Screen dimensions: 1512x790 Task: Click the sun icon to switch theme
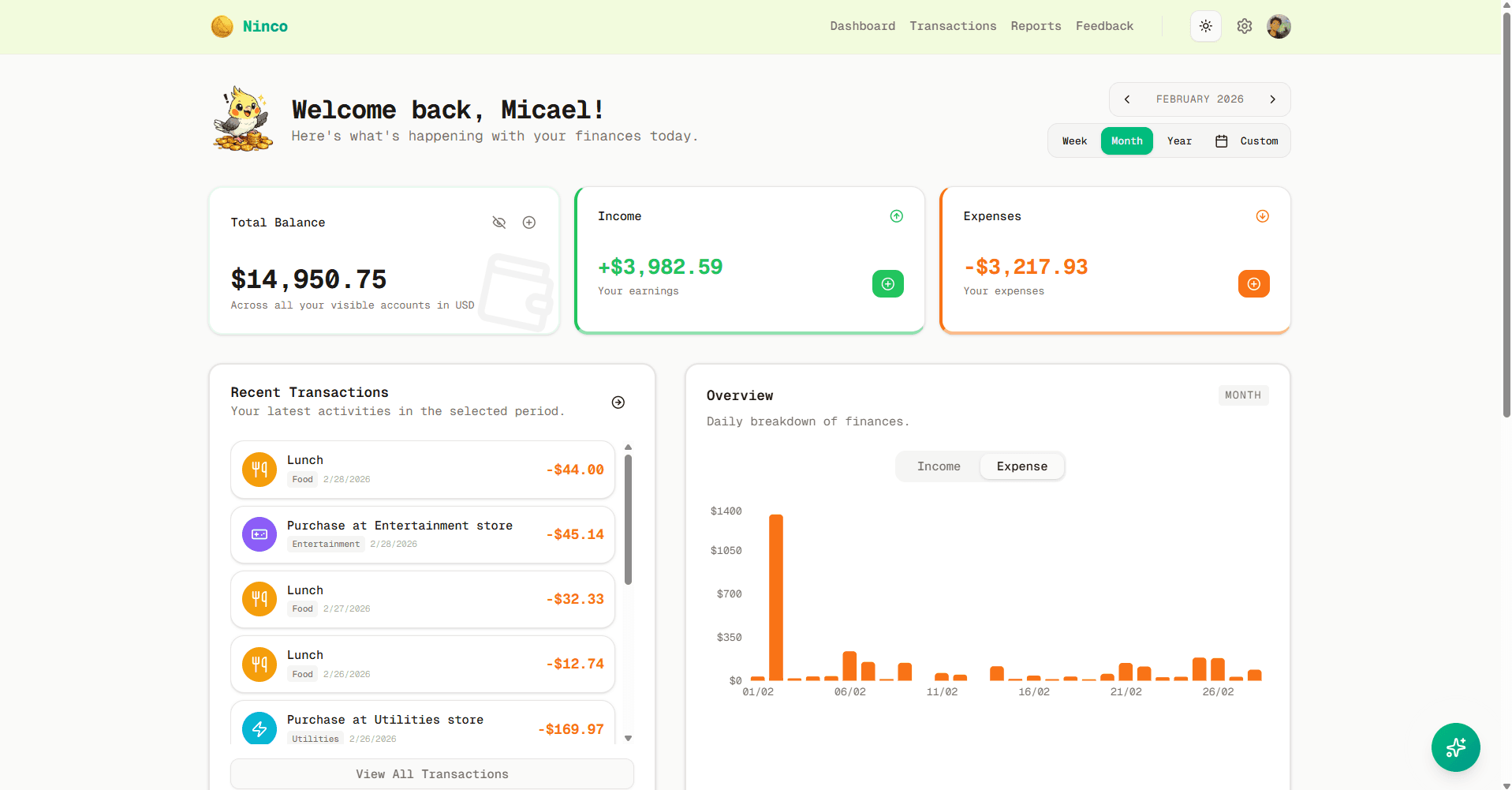point(1205,26)
